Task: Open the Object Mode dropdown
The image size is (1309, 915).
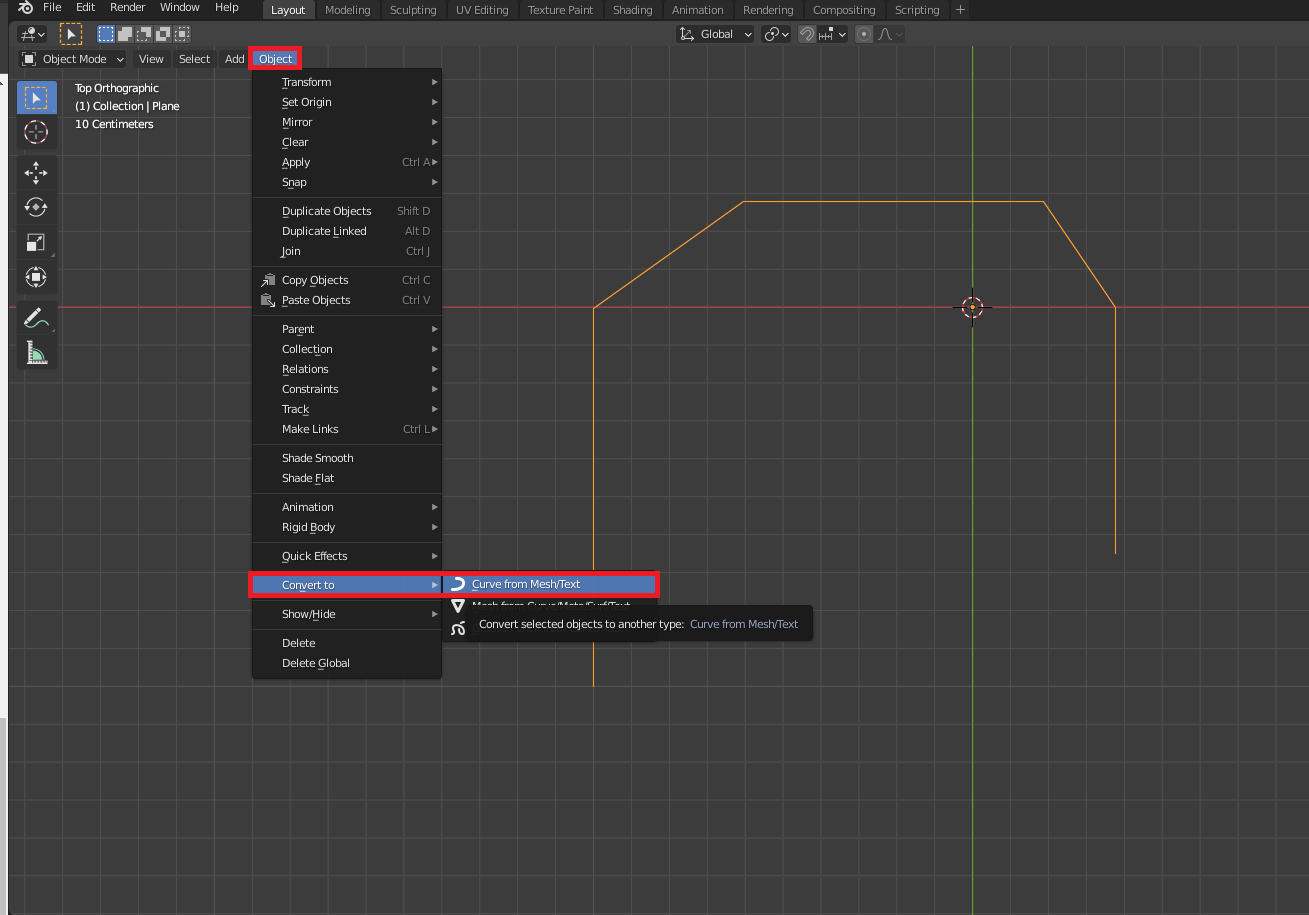Action: 74,59
